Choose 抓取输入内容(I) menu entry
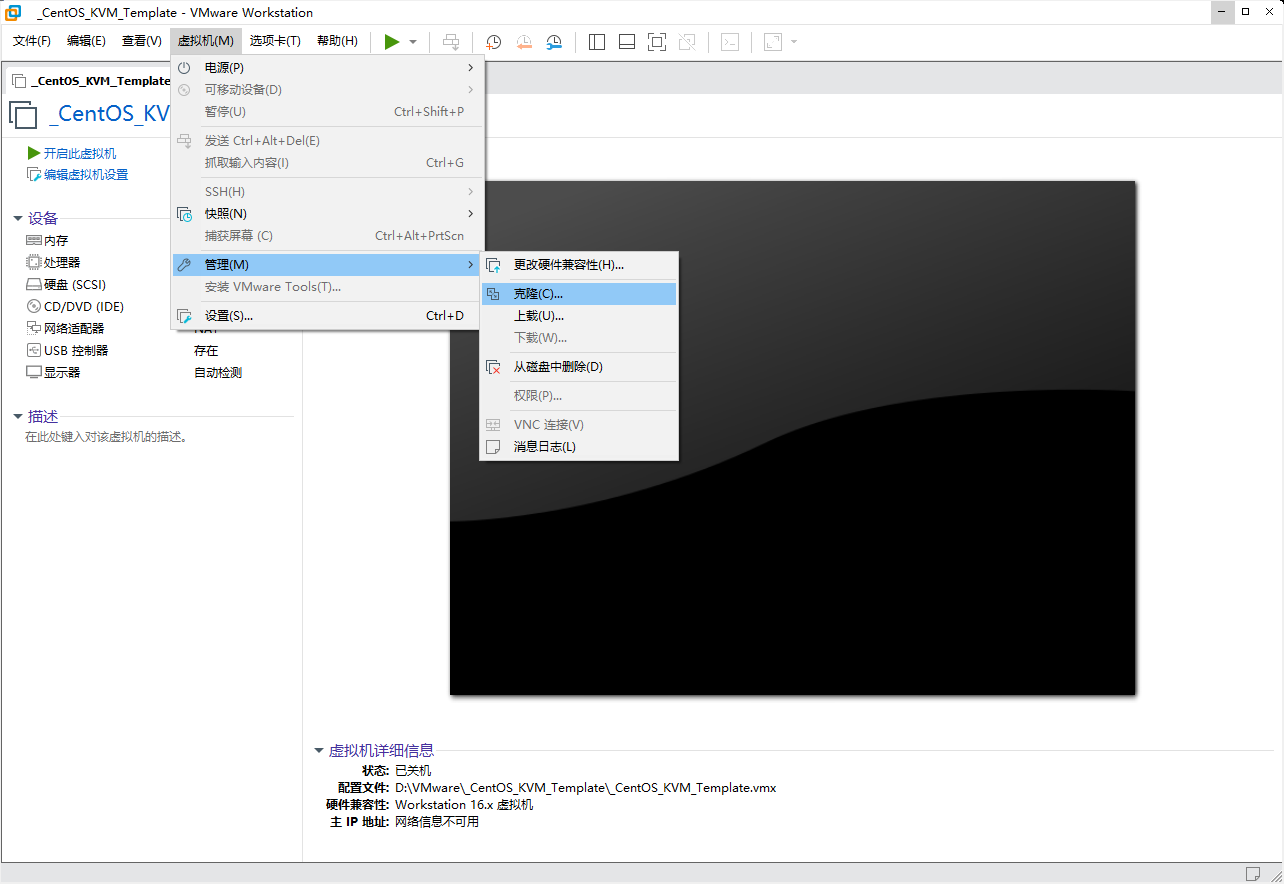 (327, 163)
